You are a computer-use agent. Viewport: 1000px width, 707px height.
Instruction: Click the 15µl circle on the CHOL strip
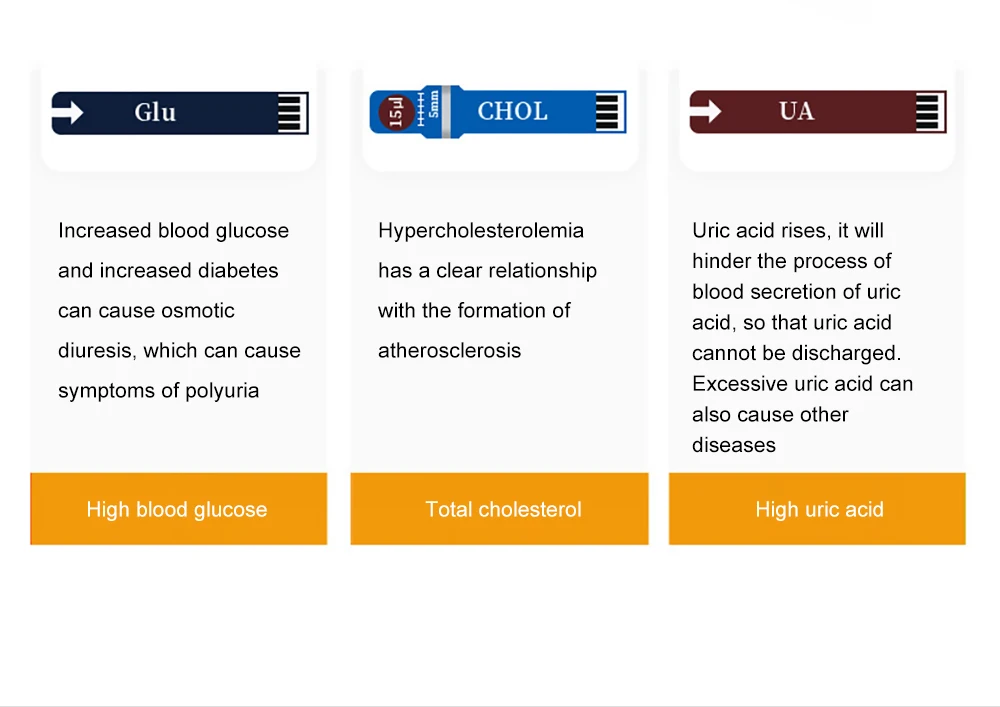tap(396, 112)
